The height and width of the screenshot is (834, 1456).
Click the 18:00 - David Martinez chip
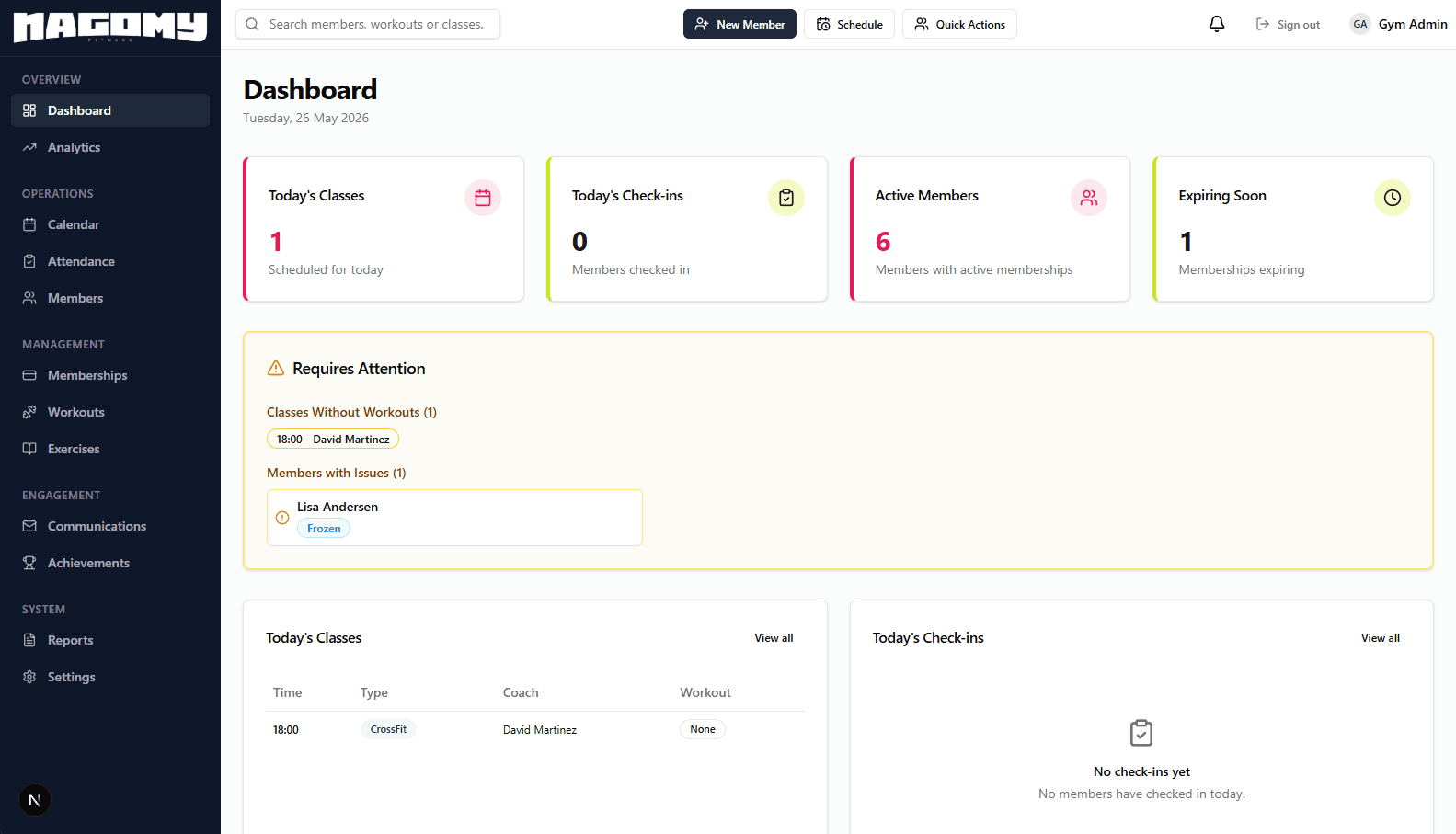[333, 439]
